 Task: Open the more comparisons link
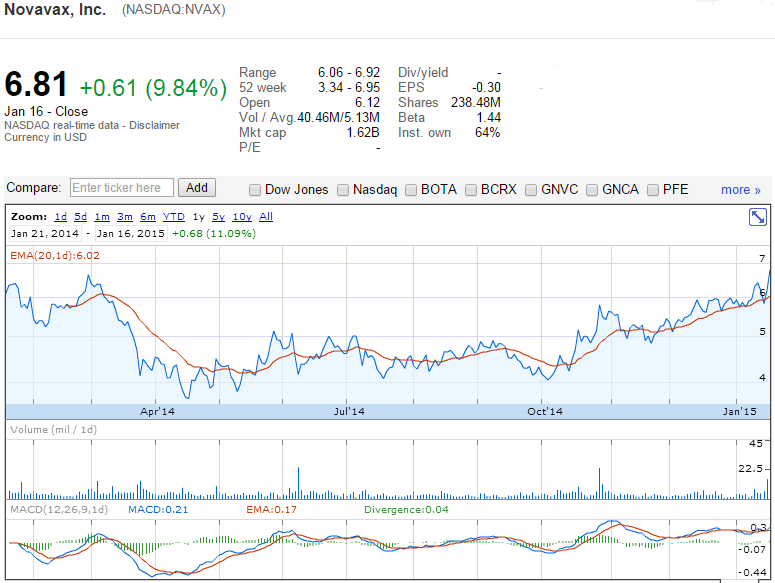(x=740, y=190)
